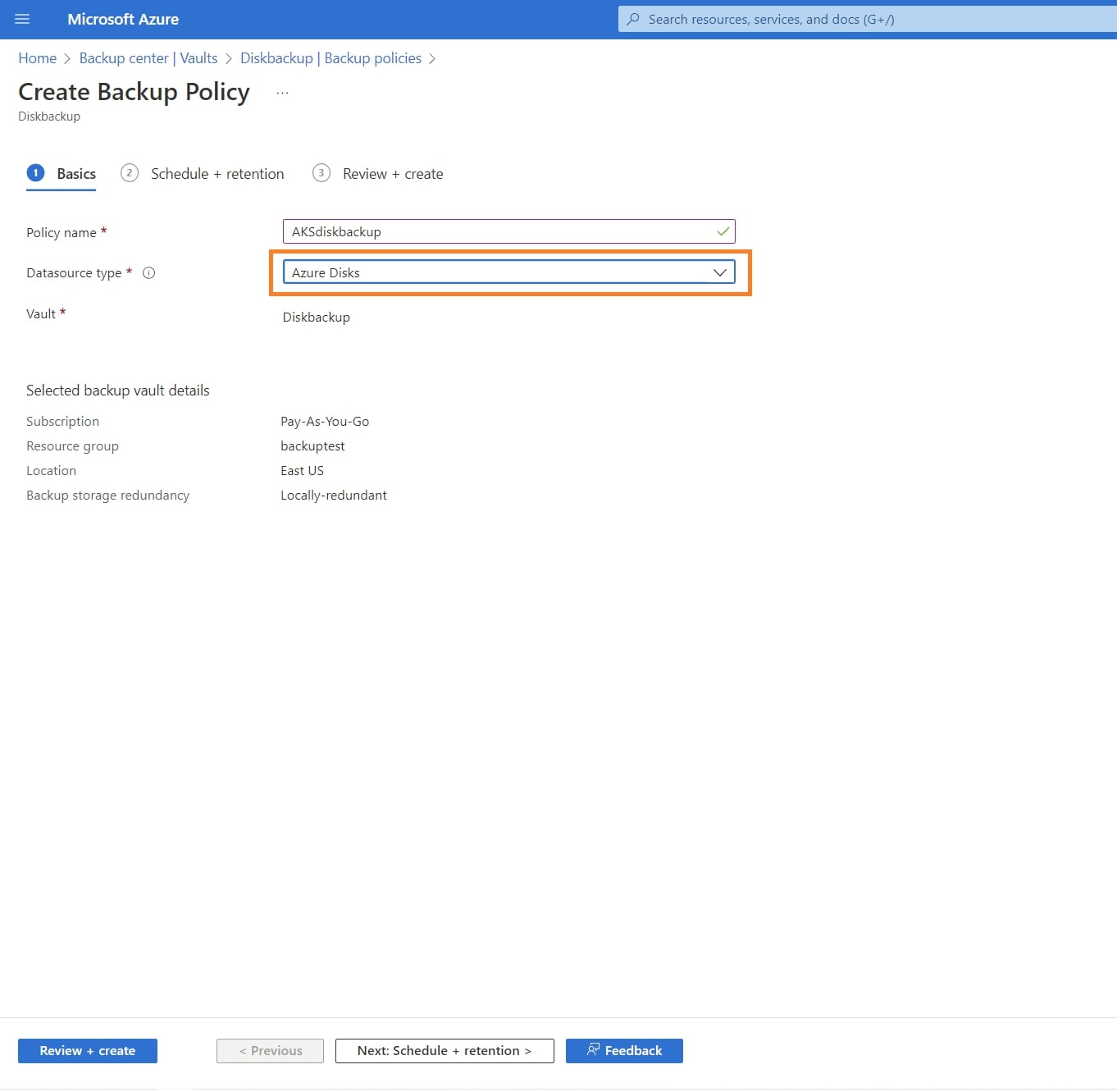Expand the Datasource type Azure Disks dropdown

coord(508,272)
